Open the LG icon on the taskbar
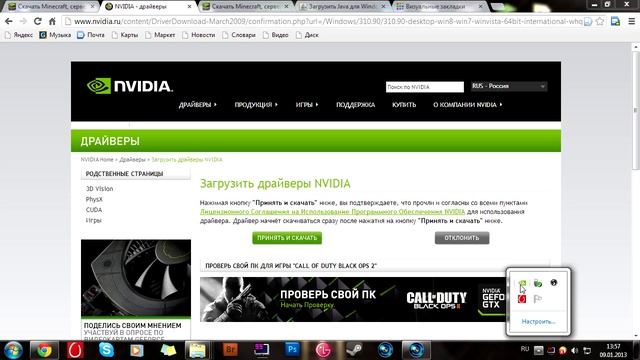Viewport: 640px width, 360px height. (323, 350)
